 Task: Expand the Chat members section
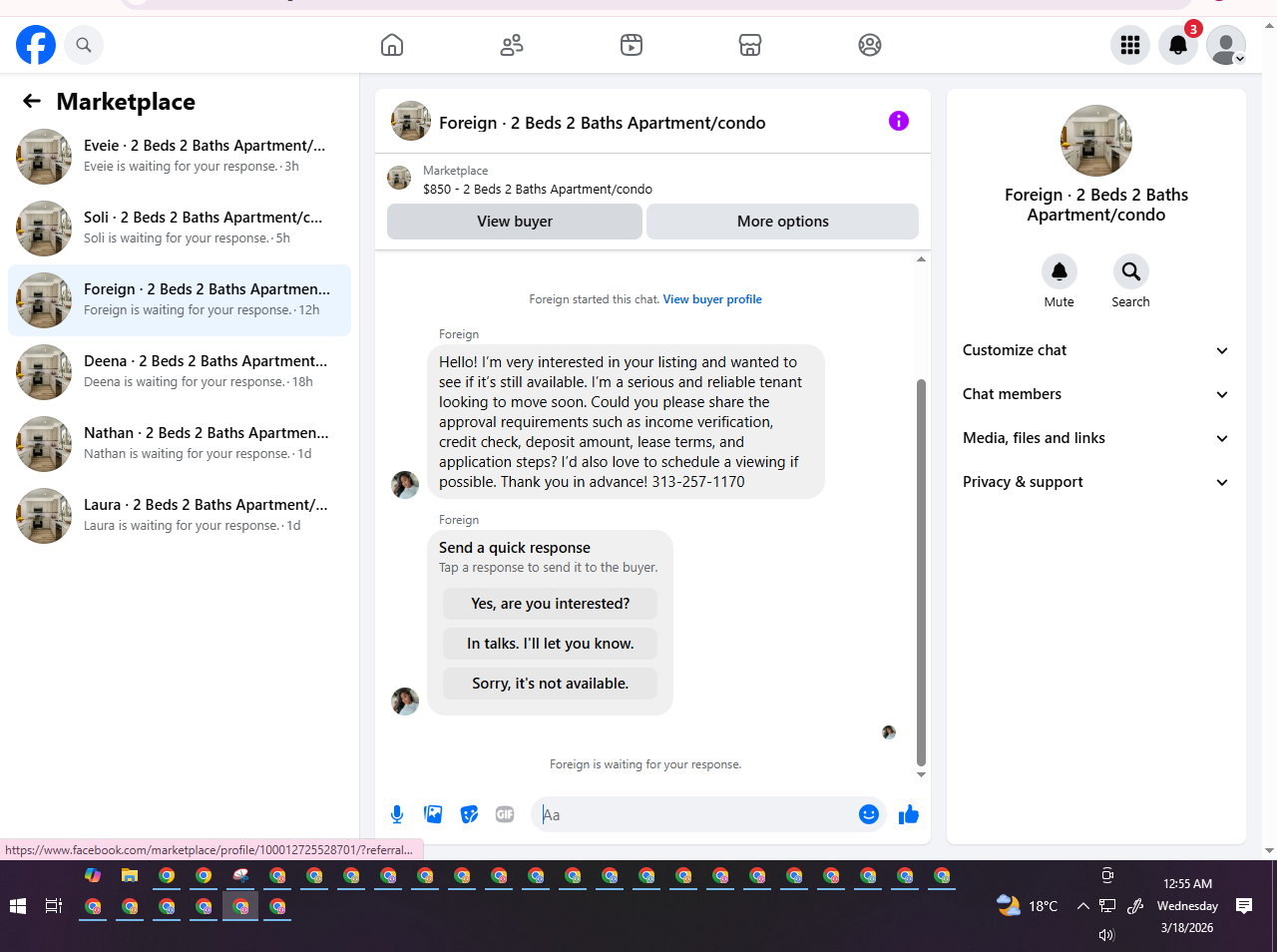[1096, 394]
